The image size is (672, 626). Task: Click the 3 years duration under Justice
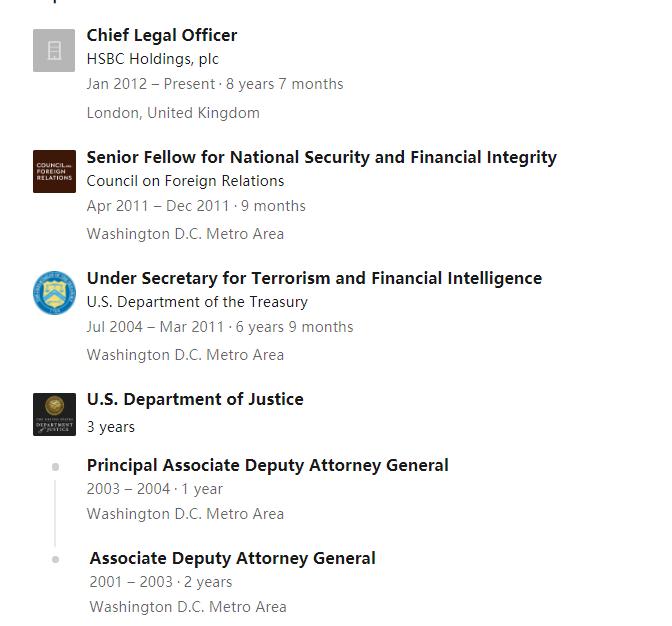[x=111, y=427]
